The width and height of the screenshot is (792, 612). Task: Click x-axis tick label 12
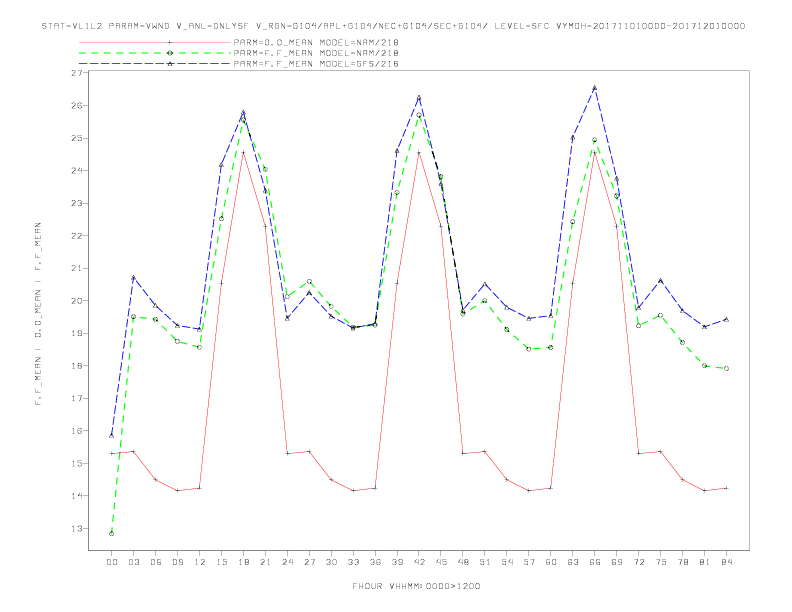coord(200,562)
